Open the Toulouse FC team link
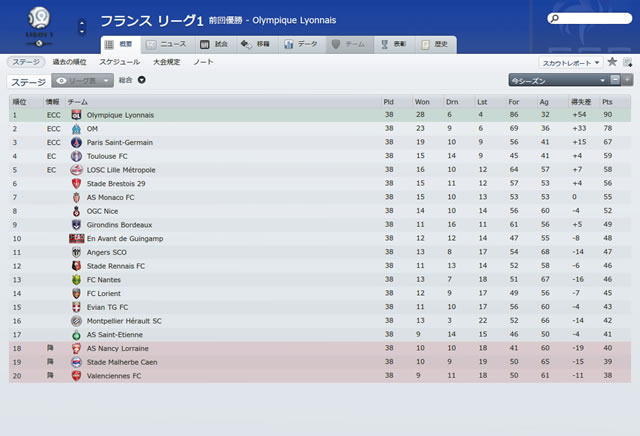 click(x=107, y=156)
